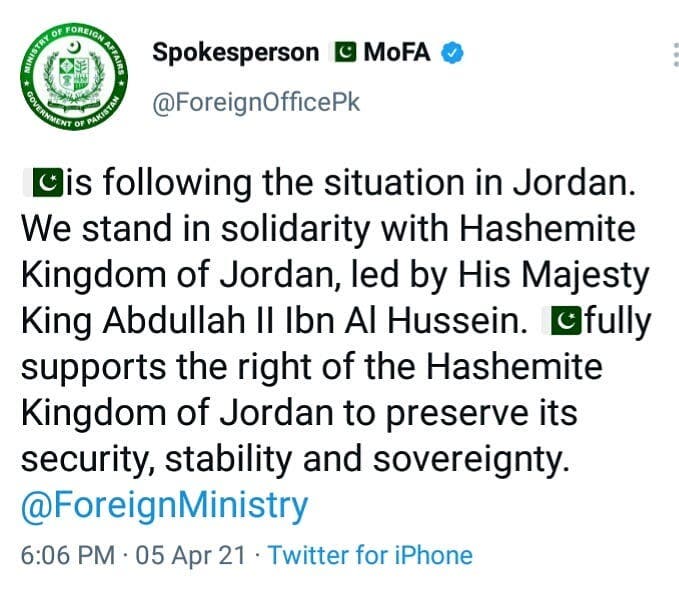Select the 'We stand in solidarity' line
Image resolution: width=679 pixels, height=589 pixels.
coord(328,229)
